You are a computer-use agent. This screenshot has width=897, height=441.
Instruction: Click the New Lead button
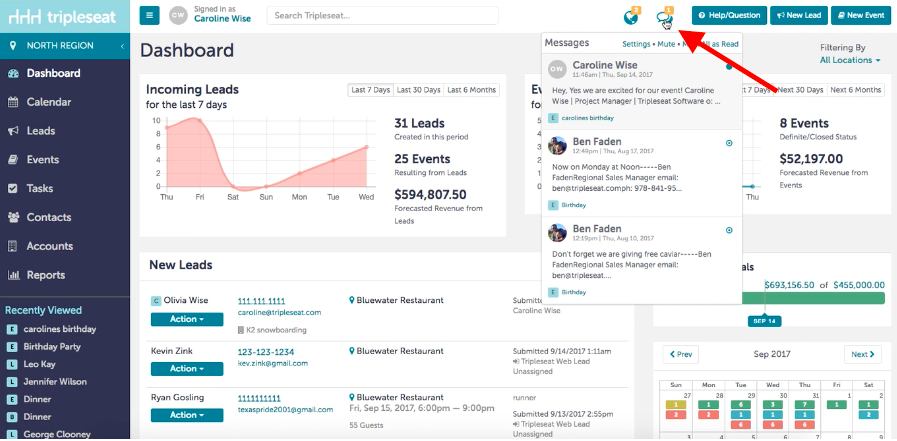tap(799, 15)
